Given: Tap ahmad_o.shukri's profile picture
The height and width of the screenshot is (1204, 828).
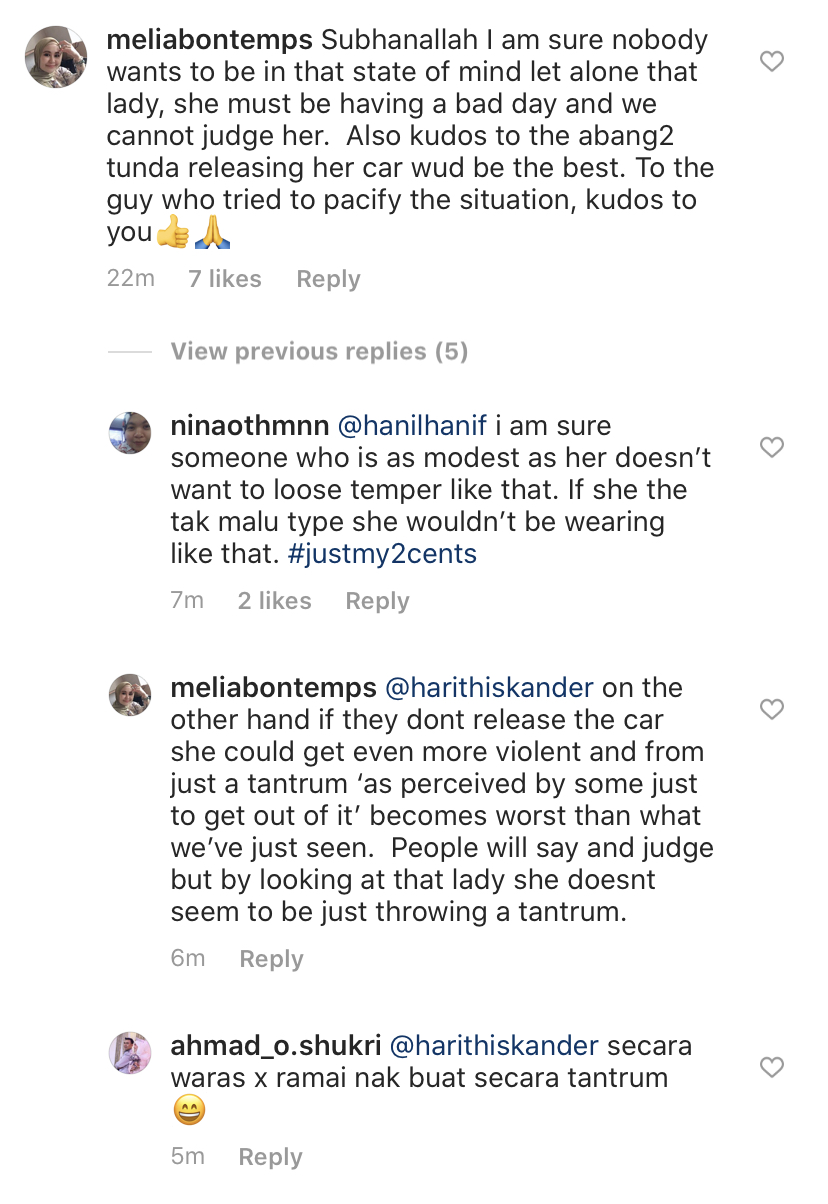Looking at the screenshot, I should 130,1053.
